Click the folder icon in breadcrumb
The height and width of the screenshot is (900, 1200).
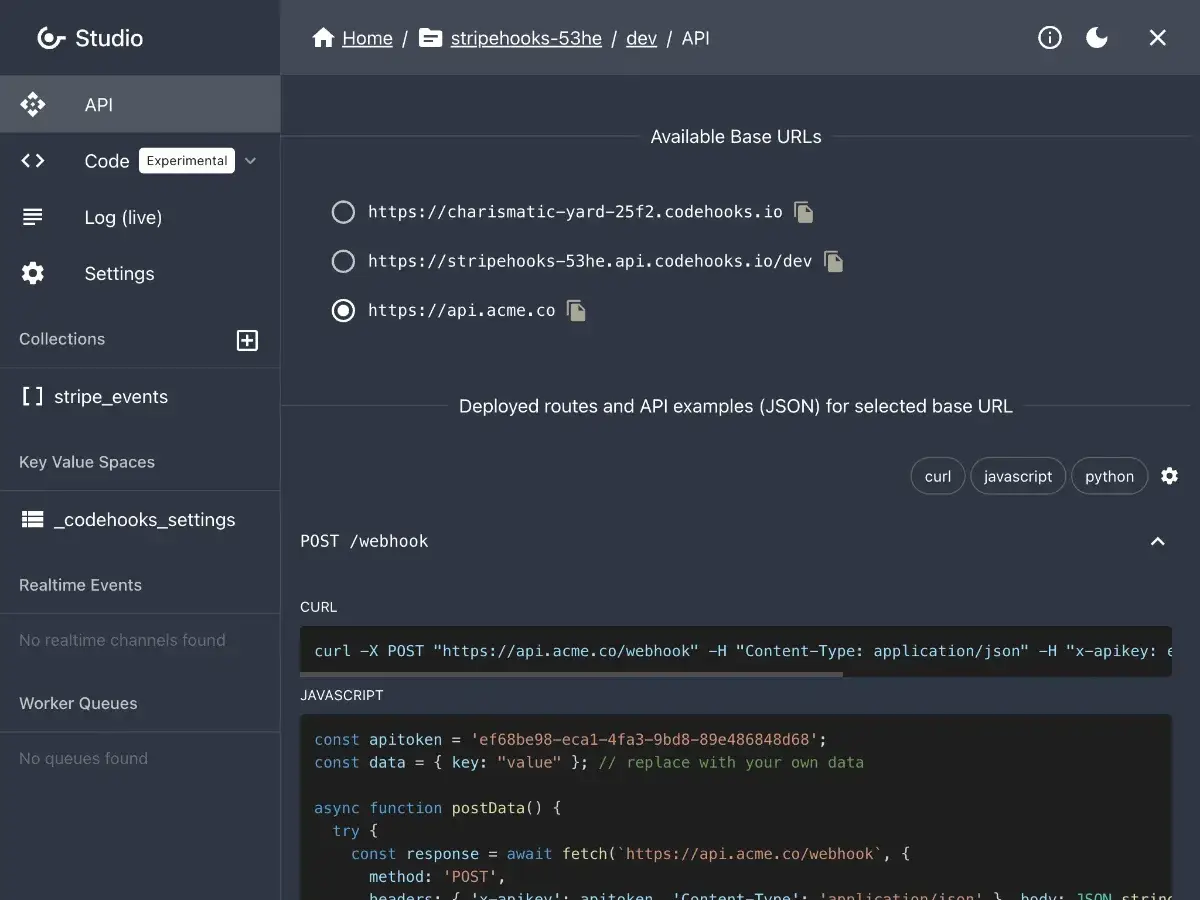431,38
